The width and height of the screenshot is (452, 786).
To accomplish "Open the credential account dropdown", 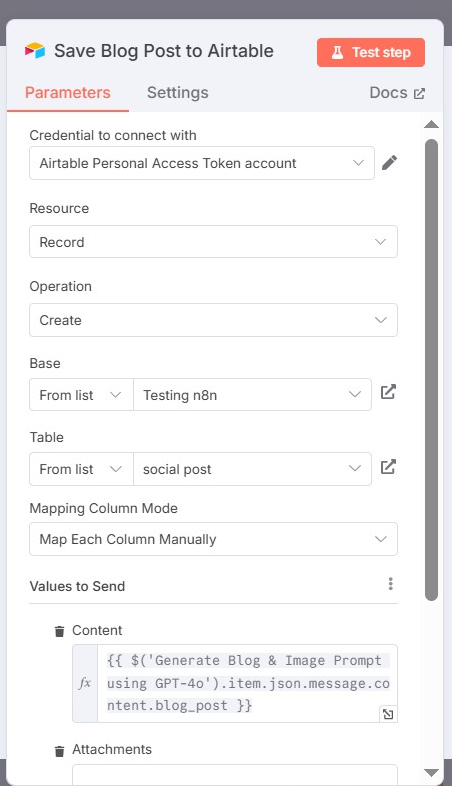I will (x=202, y=163).
